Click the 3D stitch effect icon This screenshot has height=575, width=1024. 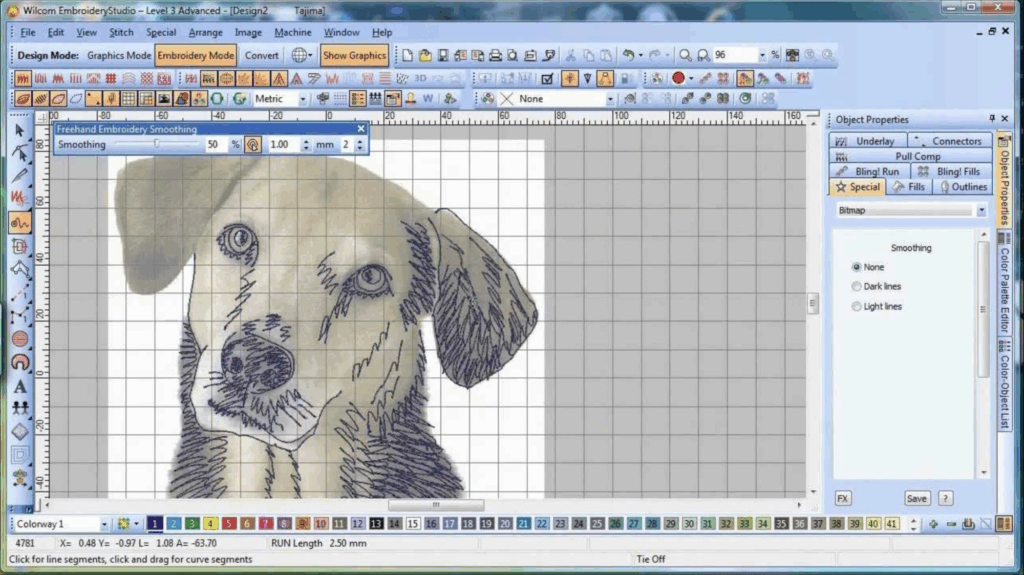click(x=420, y=78)
